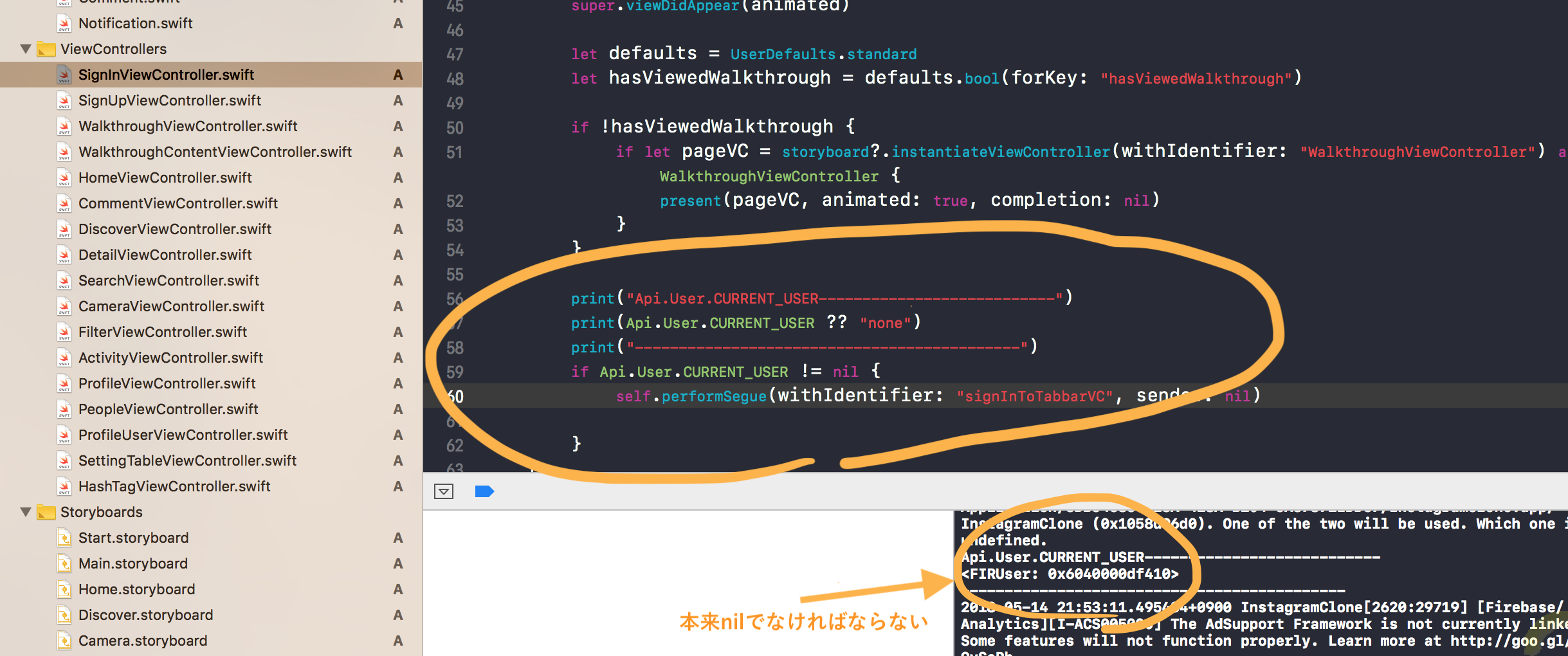Select SettingTableViewController.swift in the navigator
The width and height of the screenshot is (1568, 656).
coord(187,460)
